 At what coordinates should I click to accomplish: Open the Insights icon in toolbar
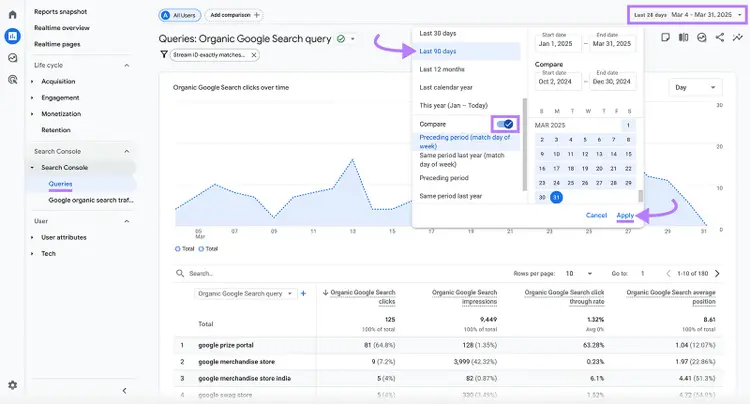coord(702,37)
